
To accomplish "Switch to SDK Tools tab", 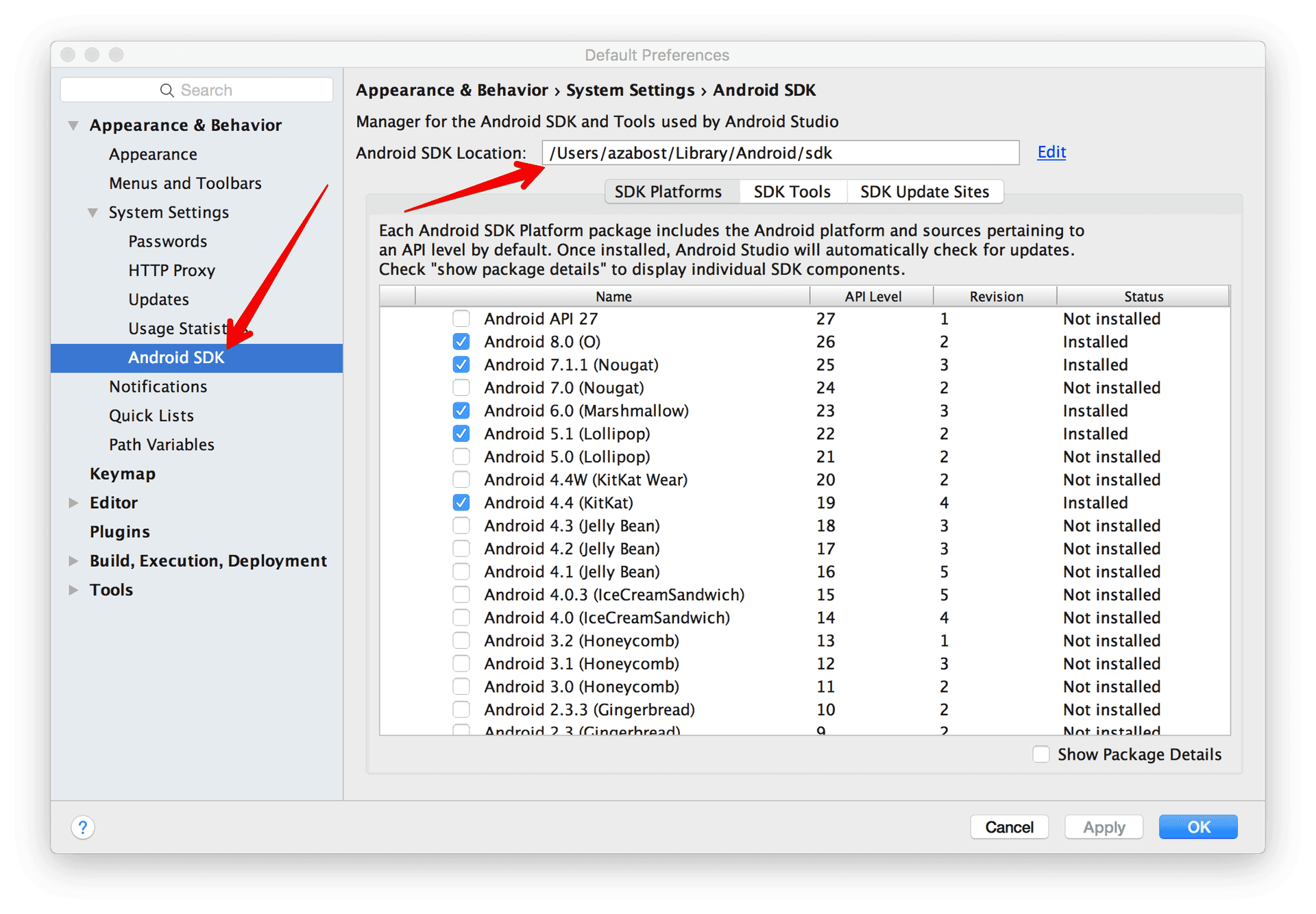I will (792, 192).
